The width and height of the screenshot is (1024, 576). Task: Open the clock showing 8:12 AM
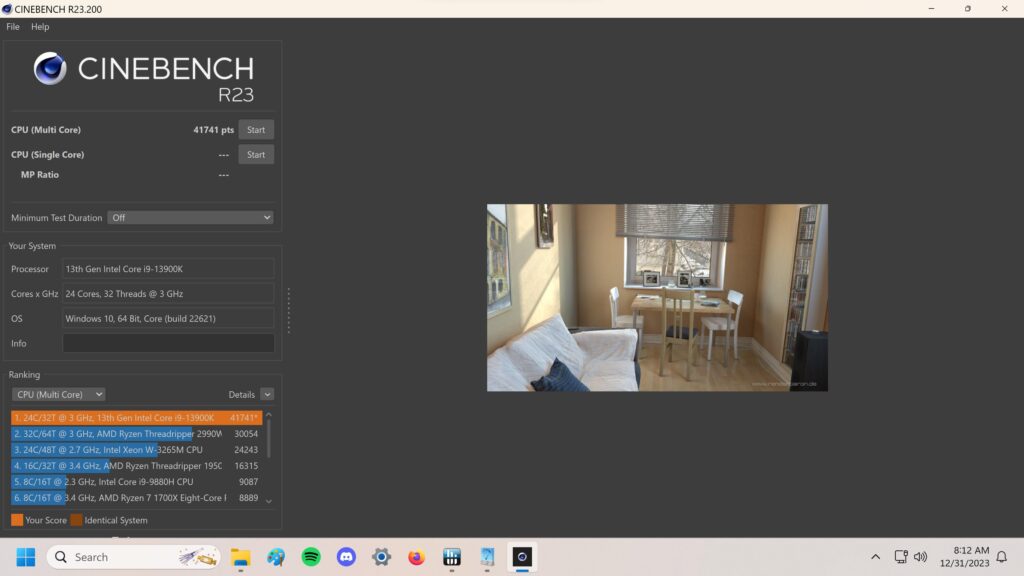(965, 557)
